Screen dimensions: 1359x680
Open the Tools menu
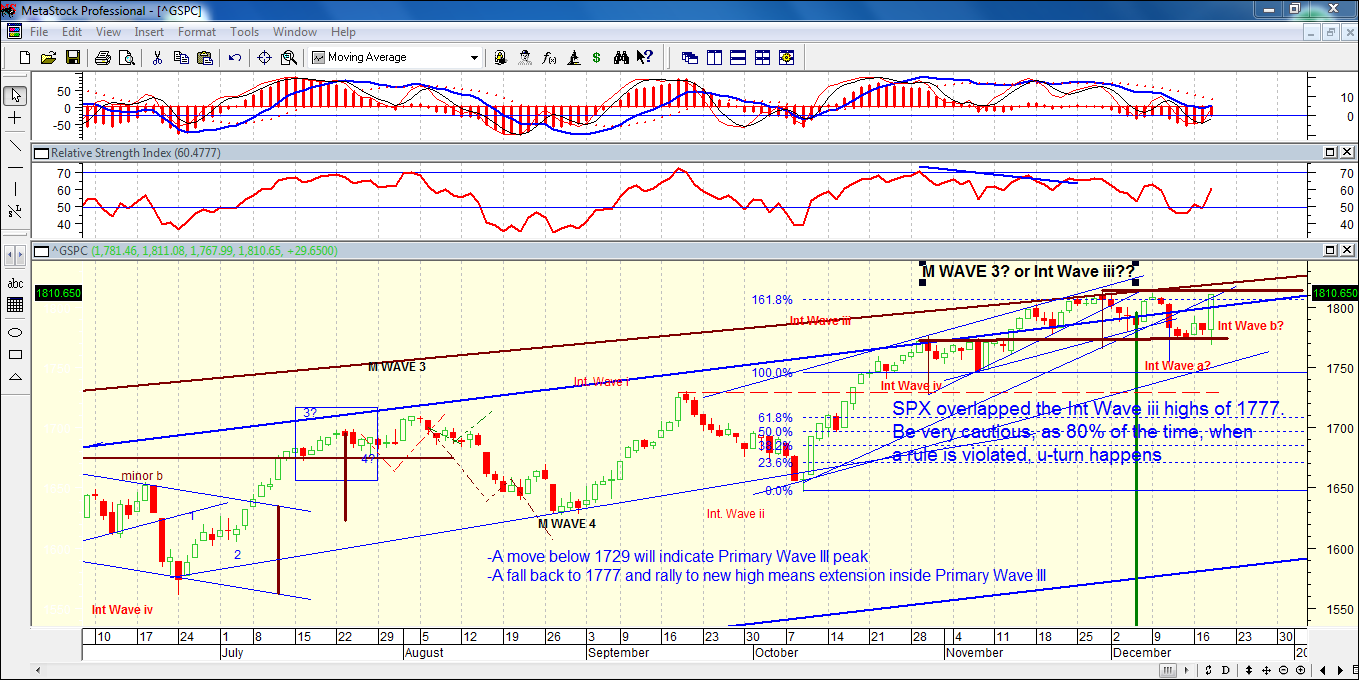(x=244, y=32)
